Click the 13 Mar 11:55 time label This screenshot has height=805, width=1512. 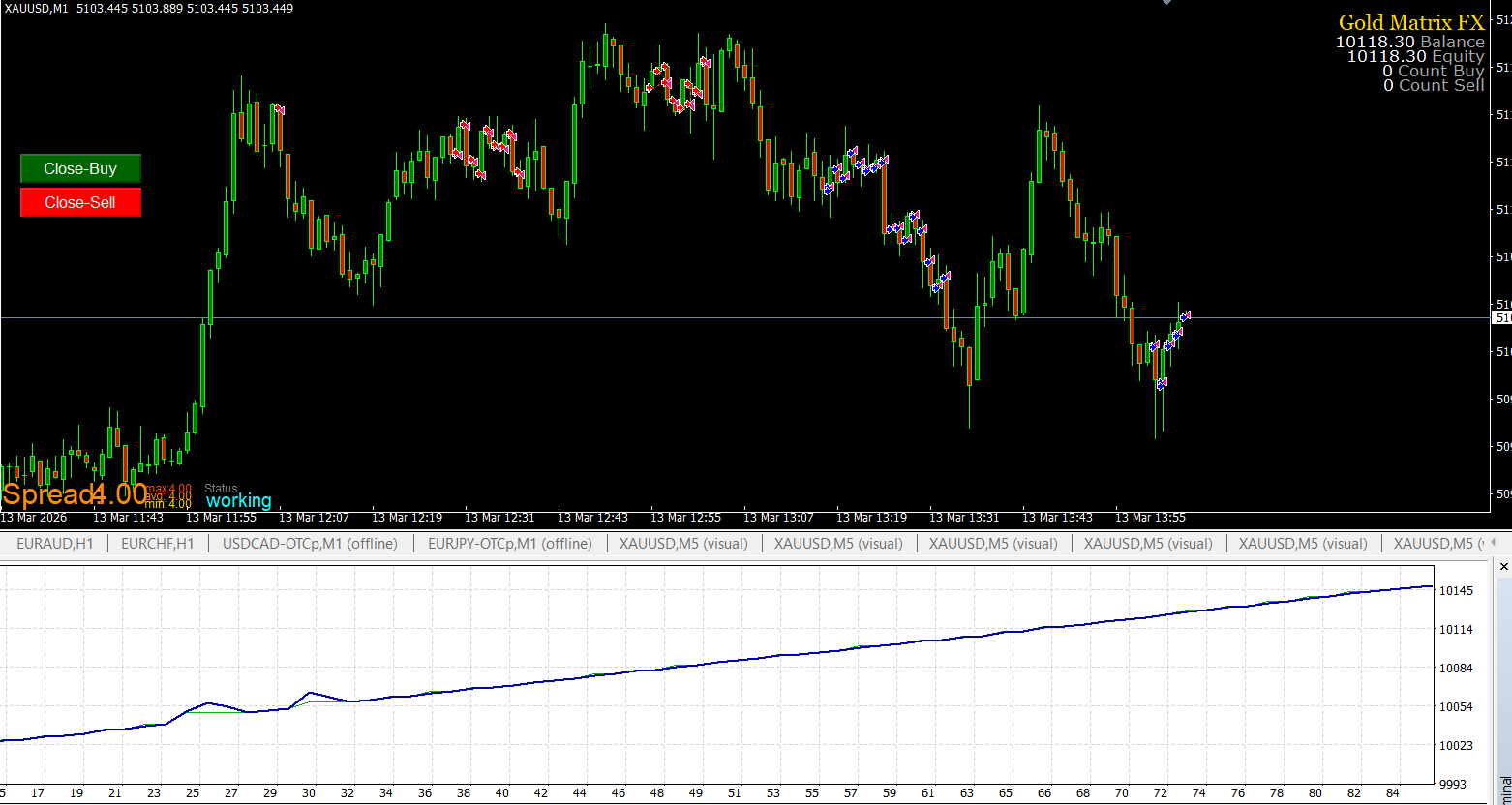[x=221, y=518]
